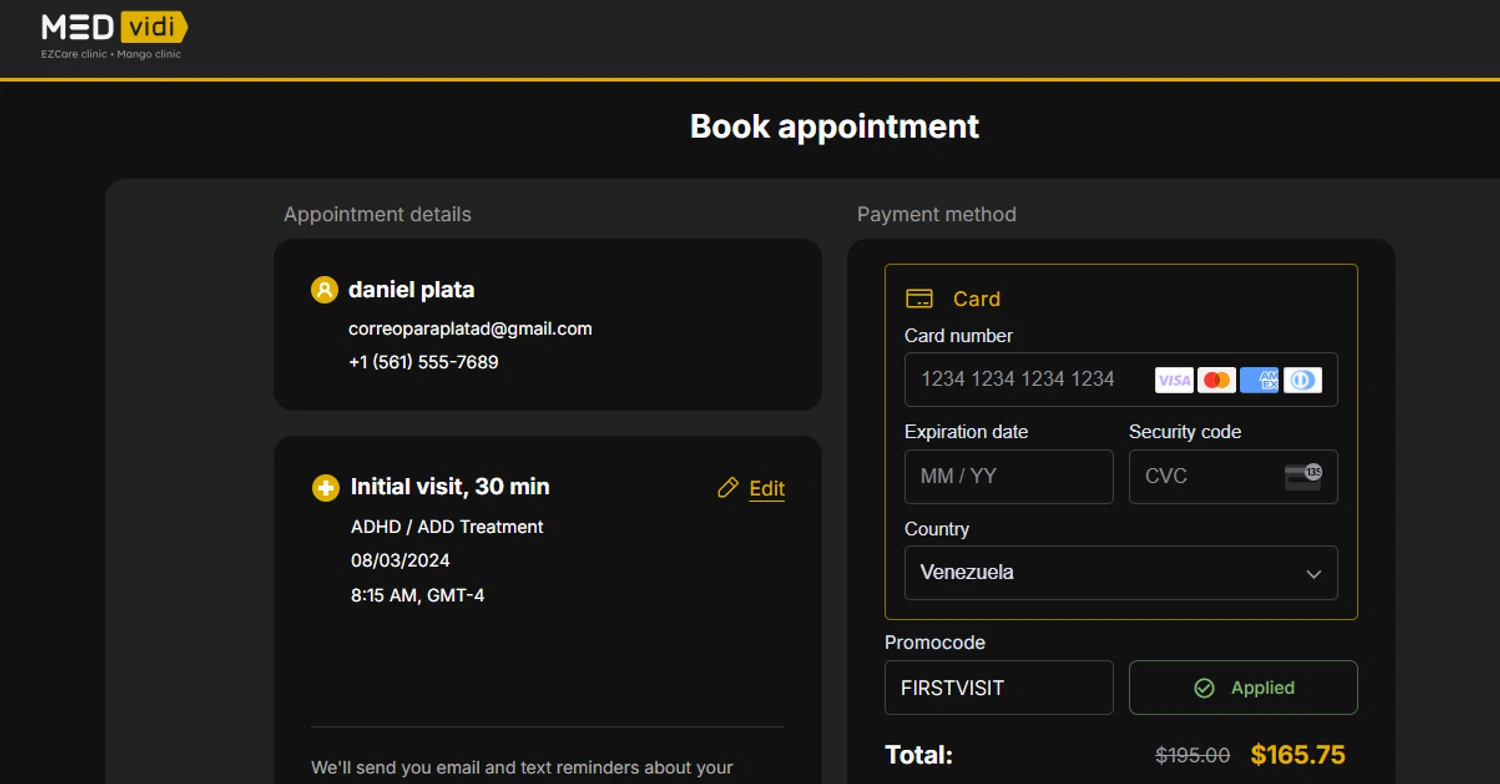This screenshot has height=784, width=1500.
Task: Click the Expiration date label
Action: coord(966,432)
